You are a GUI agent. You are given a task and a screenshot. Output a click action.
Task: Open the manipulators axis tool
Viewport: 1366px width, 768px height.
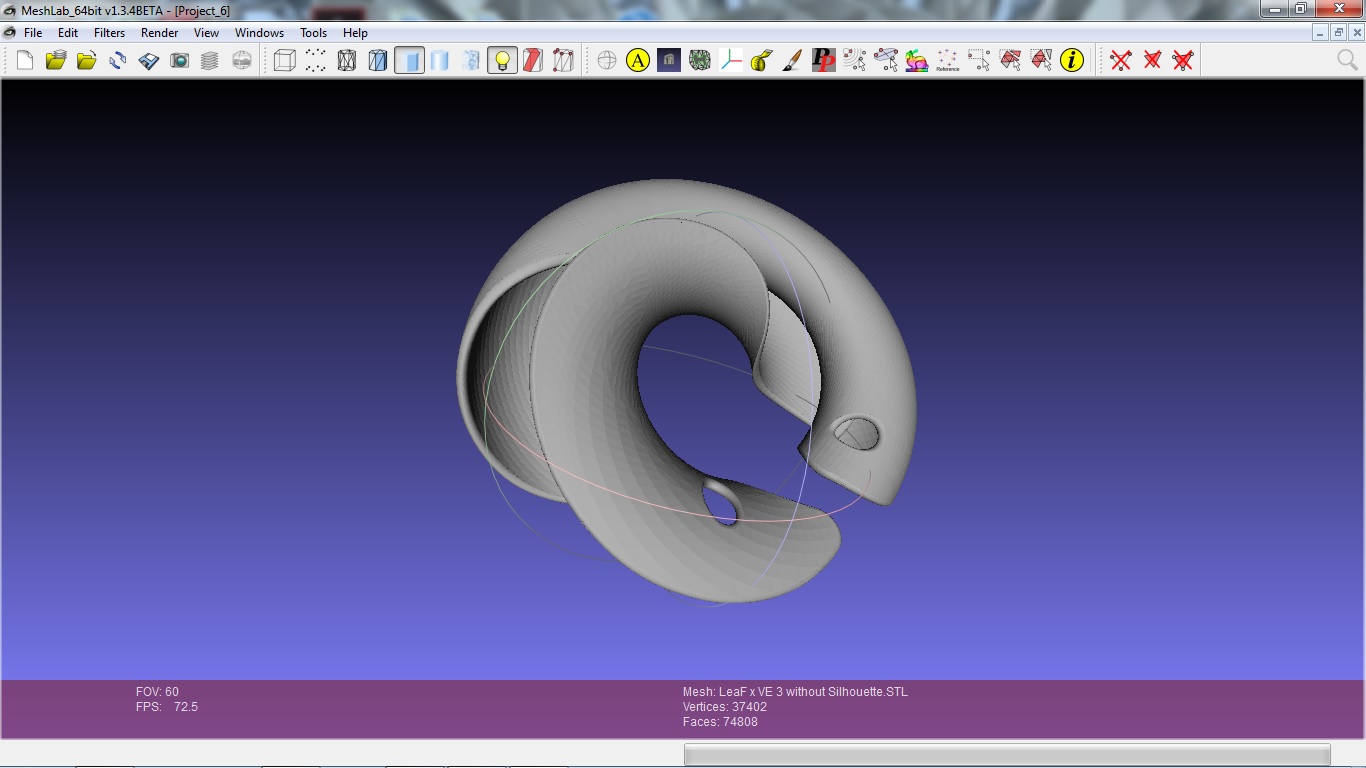731,61
